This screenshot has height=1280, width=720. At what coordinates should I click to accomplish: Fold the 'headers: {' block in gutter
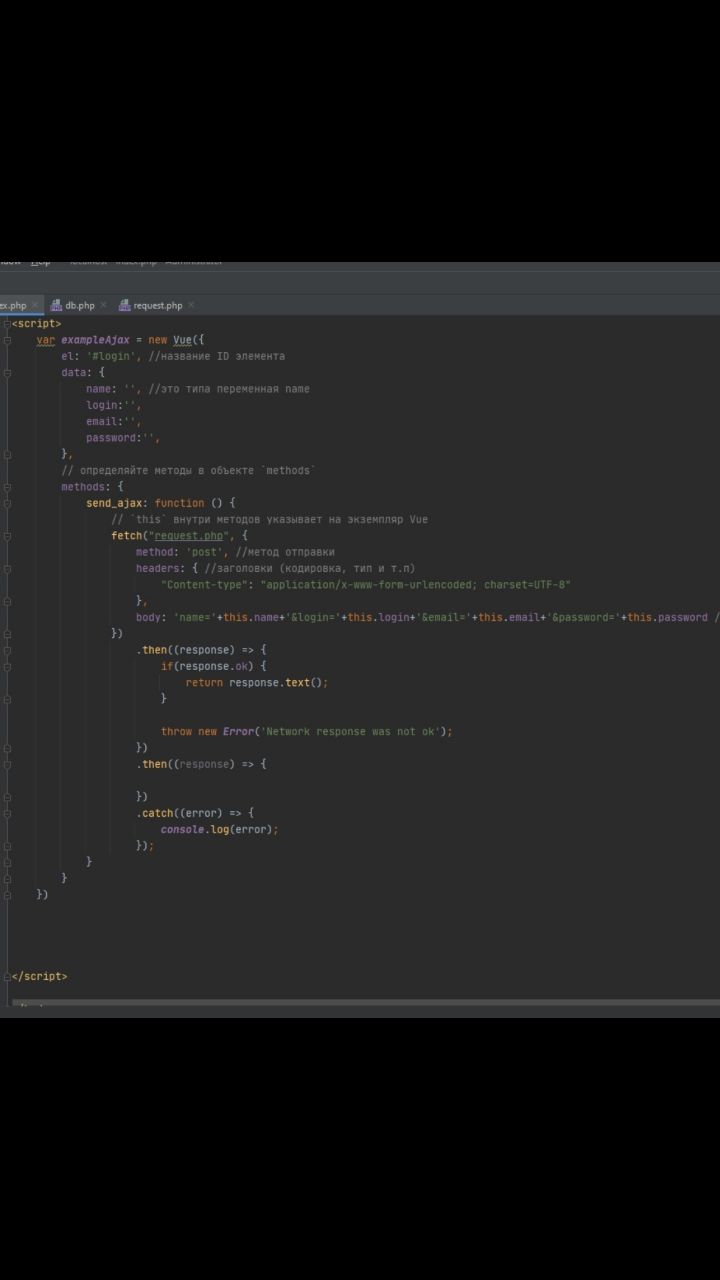click(x=7, y=568)
